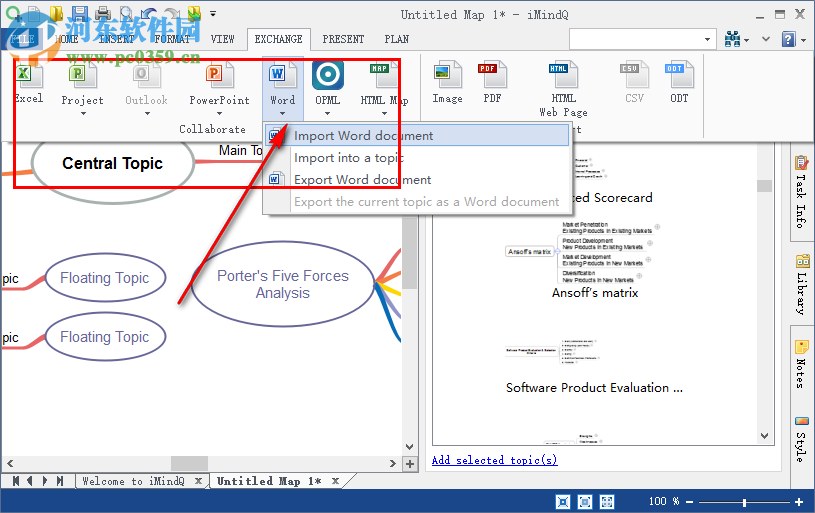Open the Task Info side panel
This screenshot has width=815, height=513.
tap(801, 192)
